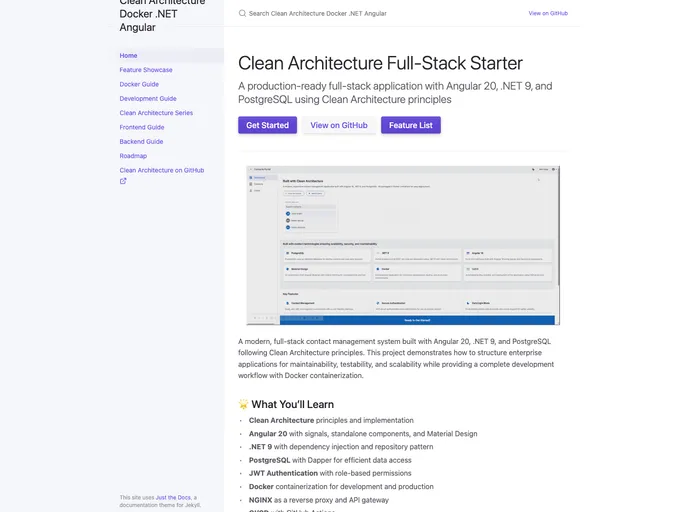Image resolution: width=688 pixels, height=512 pixels.
Task: Navigate to Development Guide
Action: (x=148, y=98)
